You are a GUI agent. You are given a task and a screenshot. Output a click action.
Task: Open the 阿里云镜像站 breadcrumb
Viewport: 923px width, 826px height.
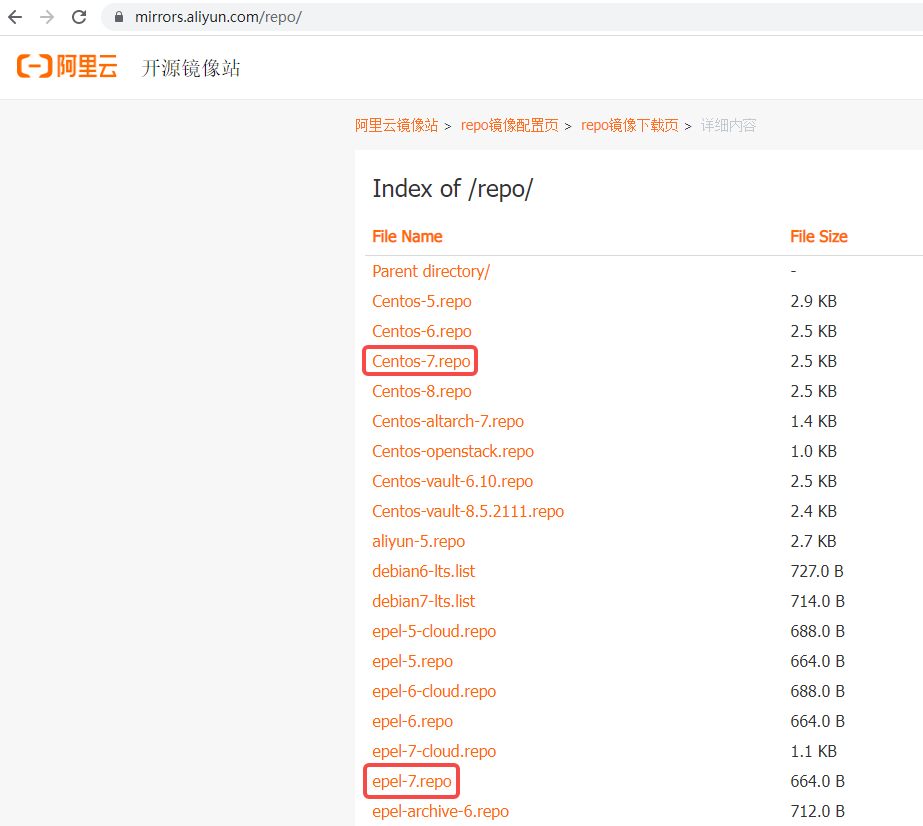coord(396,125)
